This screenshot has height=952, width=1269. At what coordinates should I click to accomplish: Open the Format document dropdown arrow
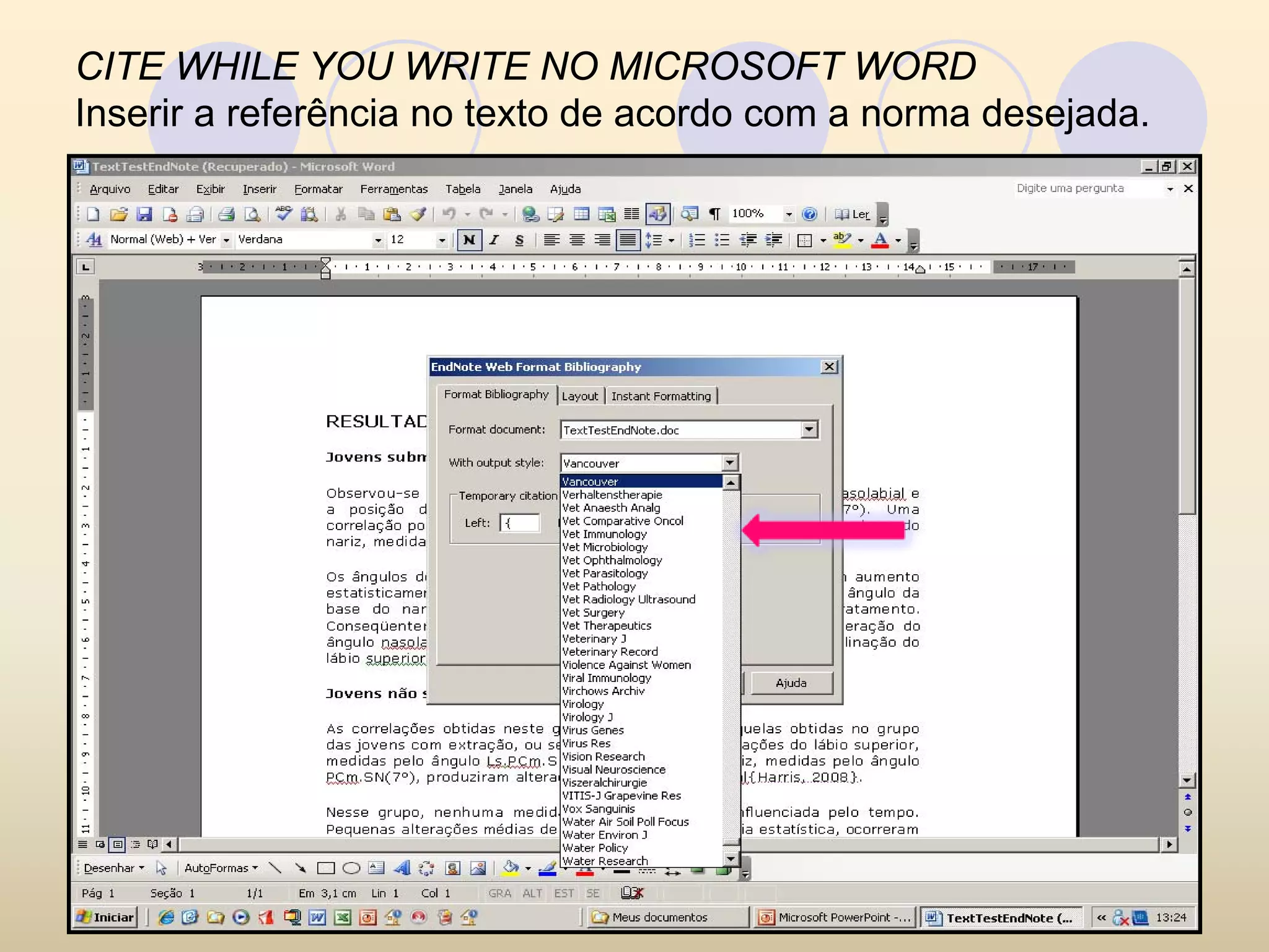809,429
